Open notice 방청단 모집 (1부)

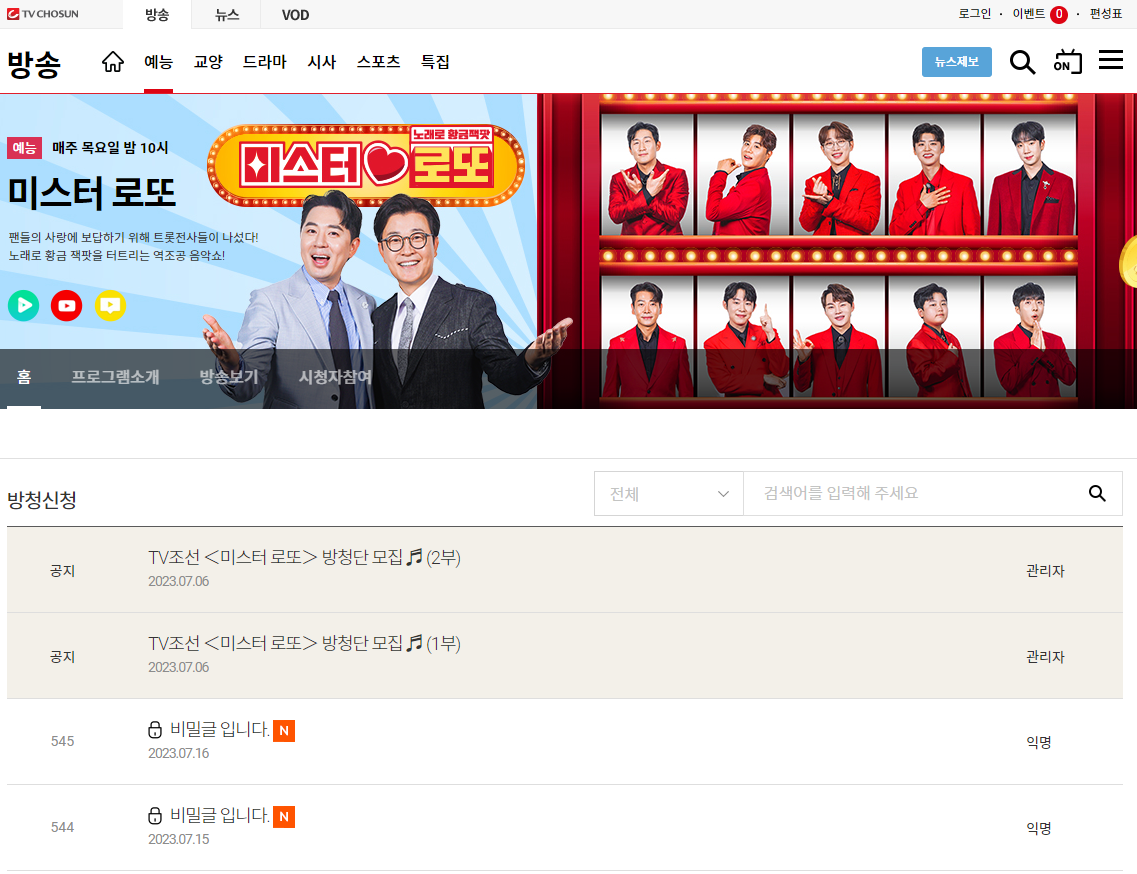click(305, 643)
